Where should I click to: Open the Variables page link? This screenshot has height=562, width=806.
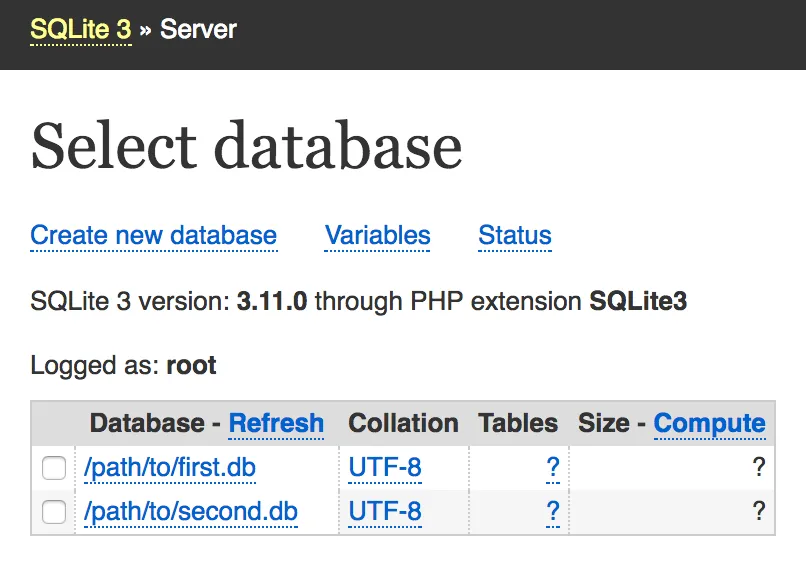[x=377, y=236]
